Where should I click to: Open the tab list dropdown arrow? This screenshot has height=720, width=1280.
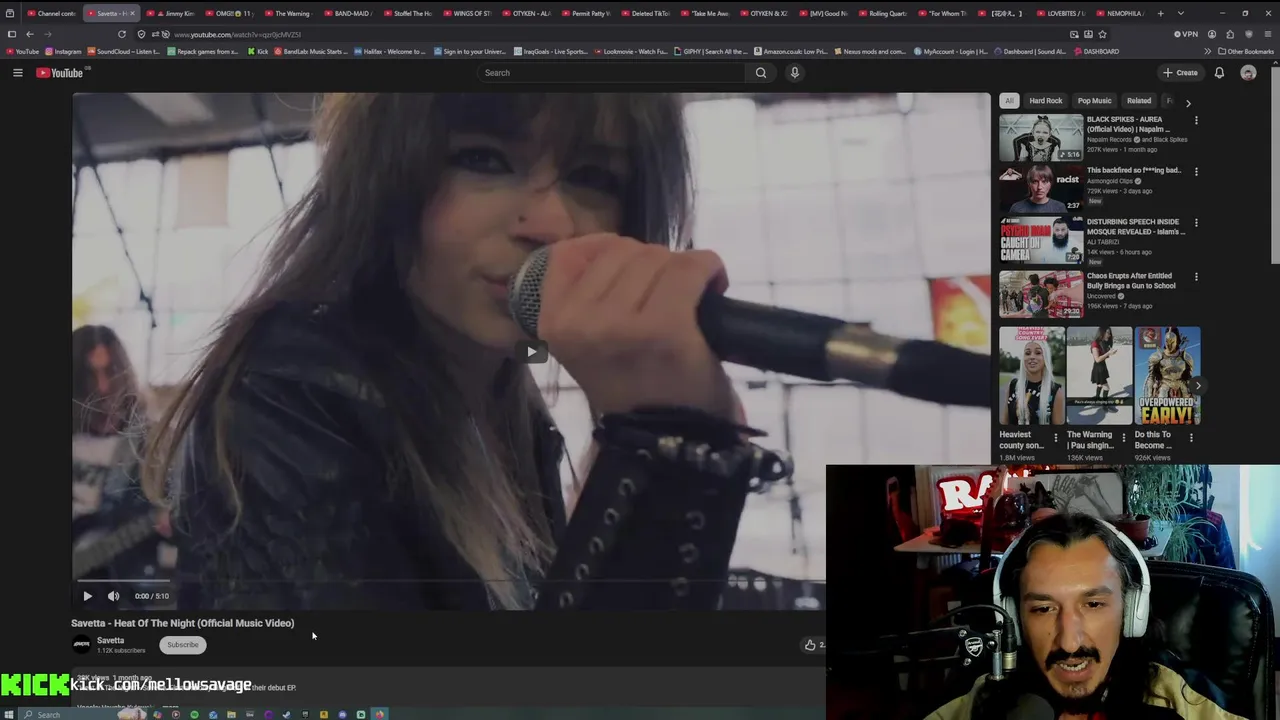1181,13
